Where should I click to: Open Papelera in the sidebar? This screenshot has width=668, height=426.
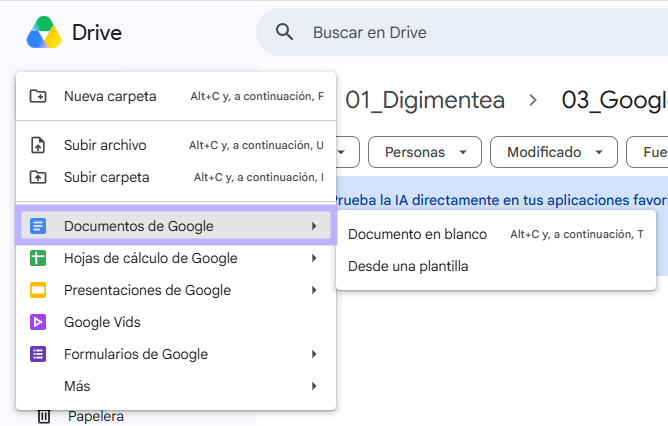point(96,416)
